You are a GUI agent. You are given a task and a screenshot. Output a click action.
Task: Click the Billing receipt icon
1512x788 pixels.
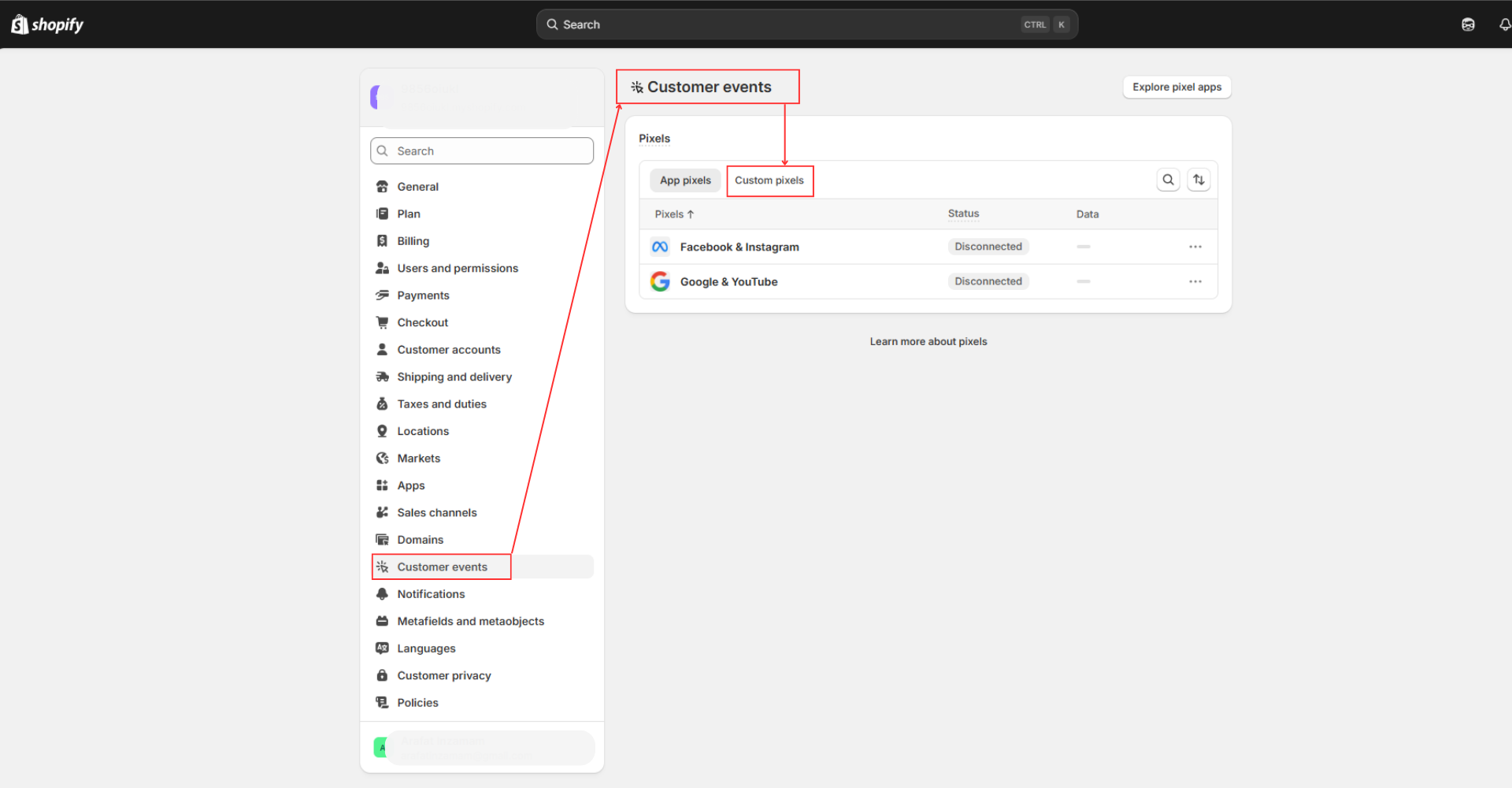[x=382, y=241]
